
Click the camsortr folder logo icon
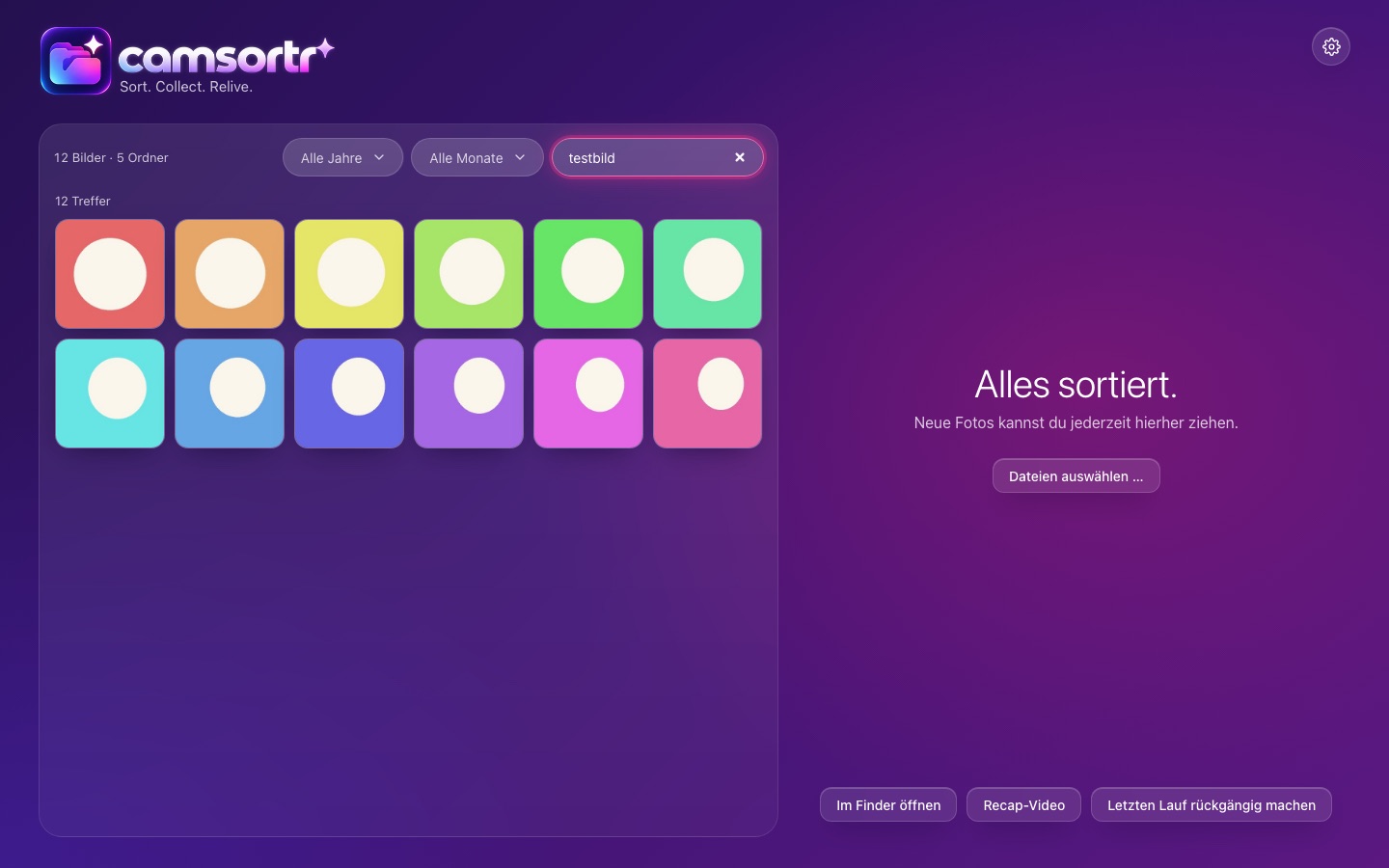[76, 61]
